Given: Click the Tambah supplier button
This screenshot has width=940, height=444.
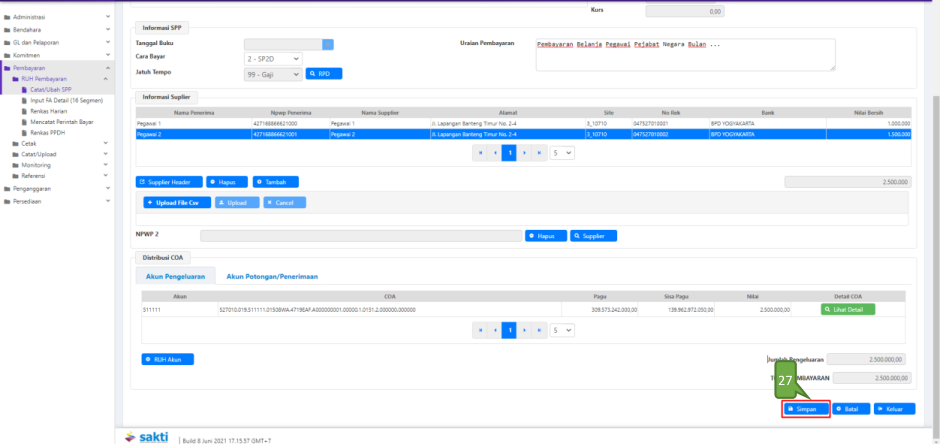Looking at the screenshot, I should click(276, 181).
